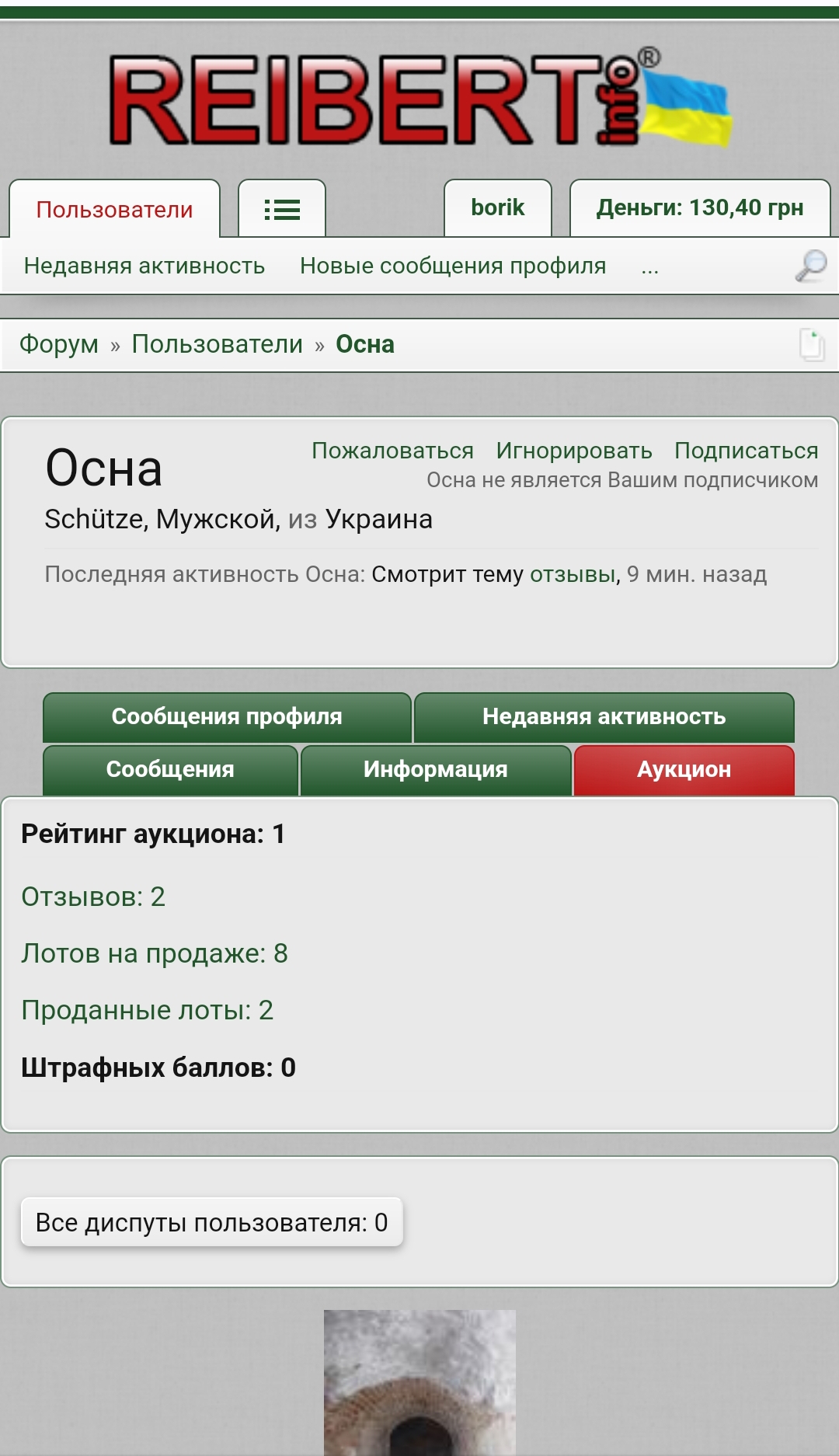Click Игнорировать link
The height and width of the screenshot is (1456, 839).
(x=574, y=451)
